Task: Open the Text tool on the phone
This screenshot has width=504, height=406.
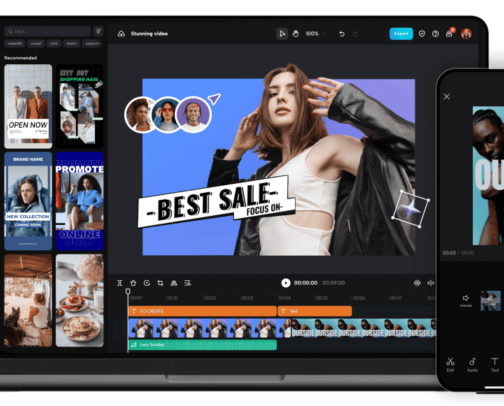Action: tap(495, 364)
